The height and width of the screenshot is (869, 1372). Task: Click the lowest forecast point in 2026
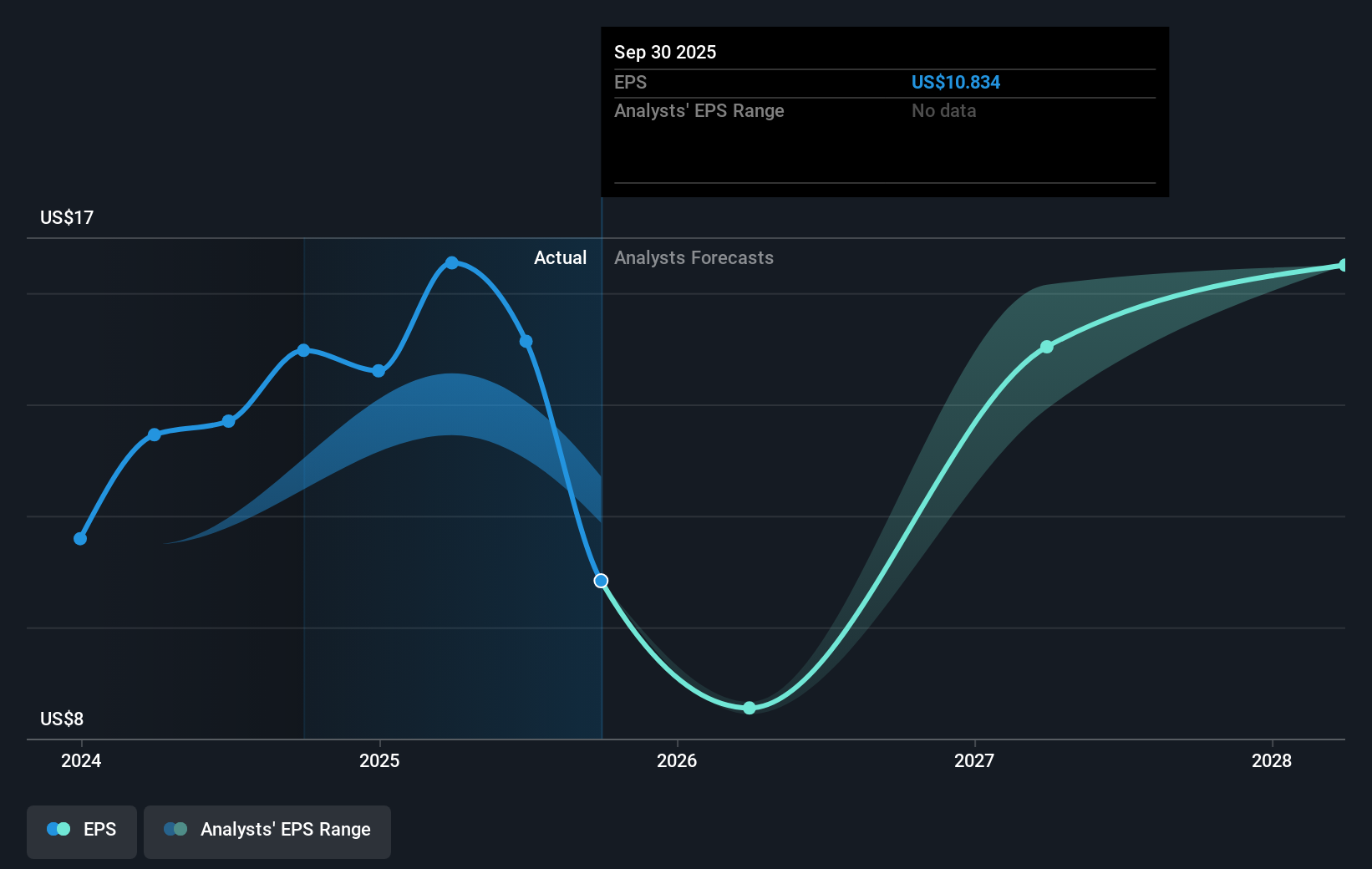pyautogui.click(x=749, y=708)
